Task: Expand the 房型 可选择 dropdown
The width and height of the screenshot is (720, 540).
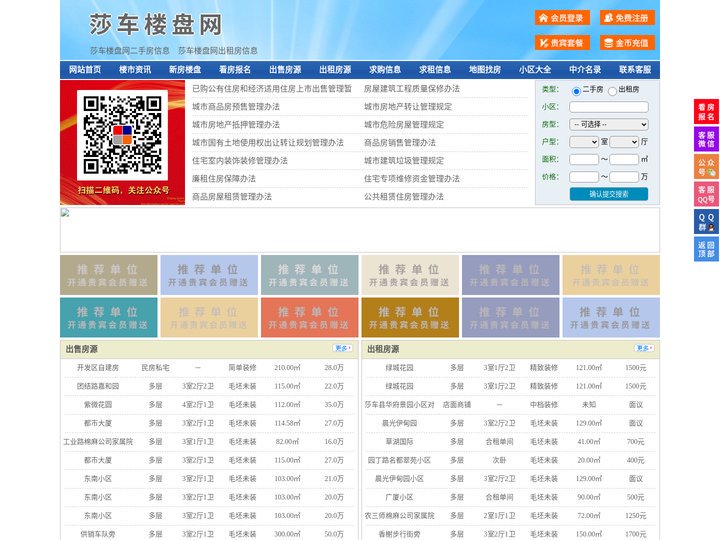Action: (609, 124)
